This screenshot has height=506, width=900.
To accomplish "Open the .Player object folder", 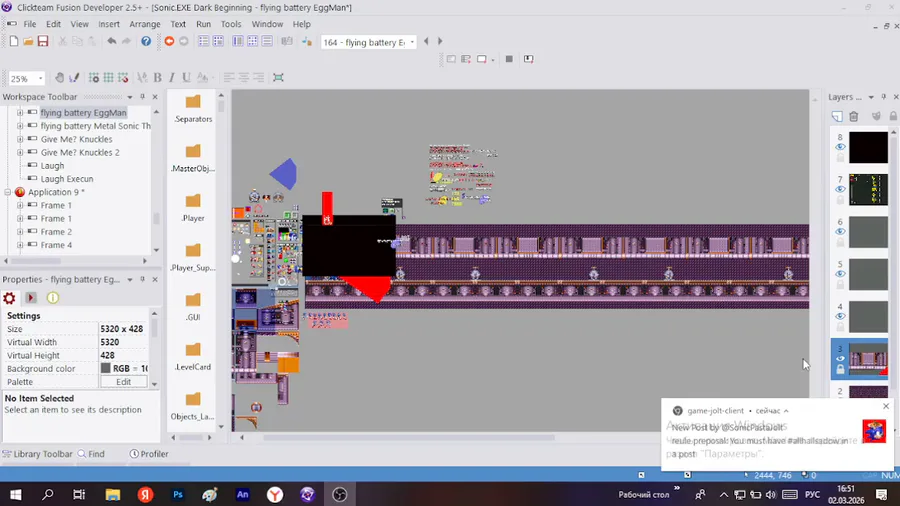I will (193, 207).
